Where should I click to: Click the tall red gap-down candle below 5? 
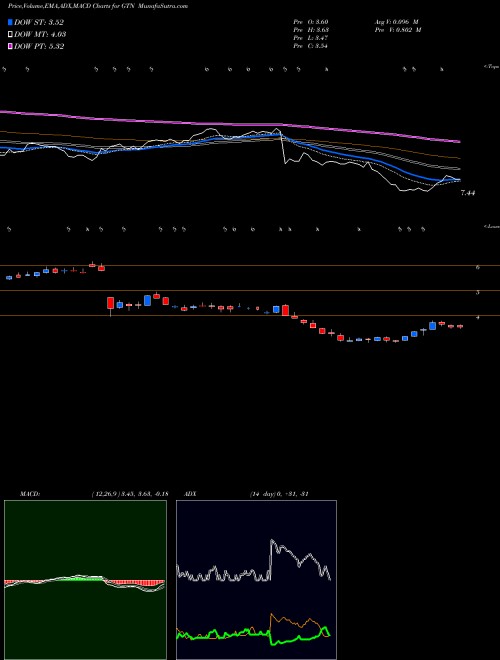110,303
